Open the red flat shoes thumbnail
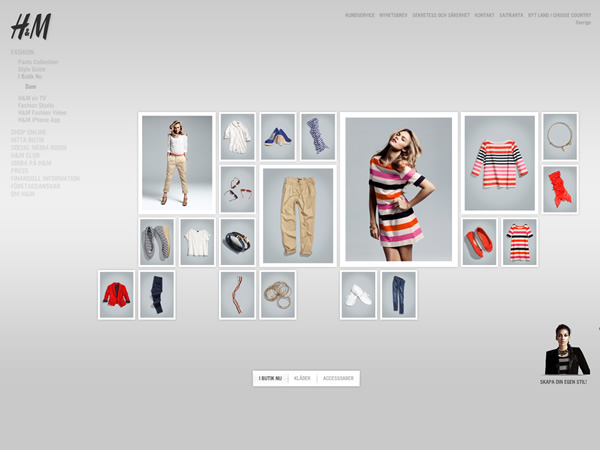The width and height of the screenshot is (600, 450). 479,242
